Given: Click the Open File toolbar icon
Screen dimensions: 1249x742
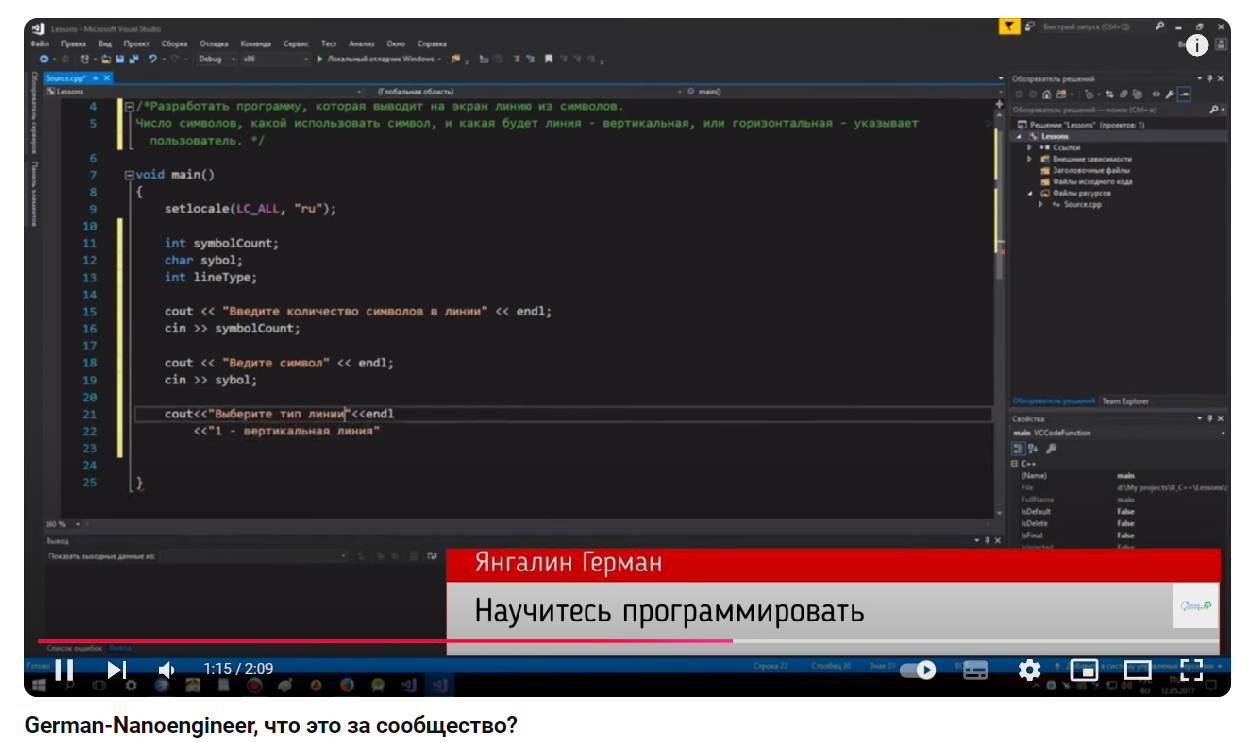Looking at the screenshot, I should [x=106, y=59].
